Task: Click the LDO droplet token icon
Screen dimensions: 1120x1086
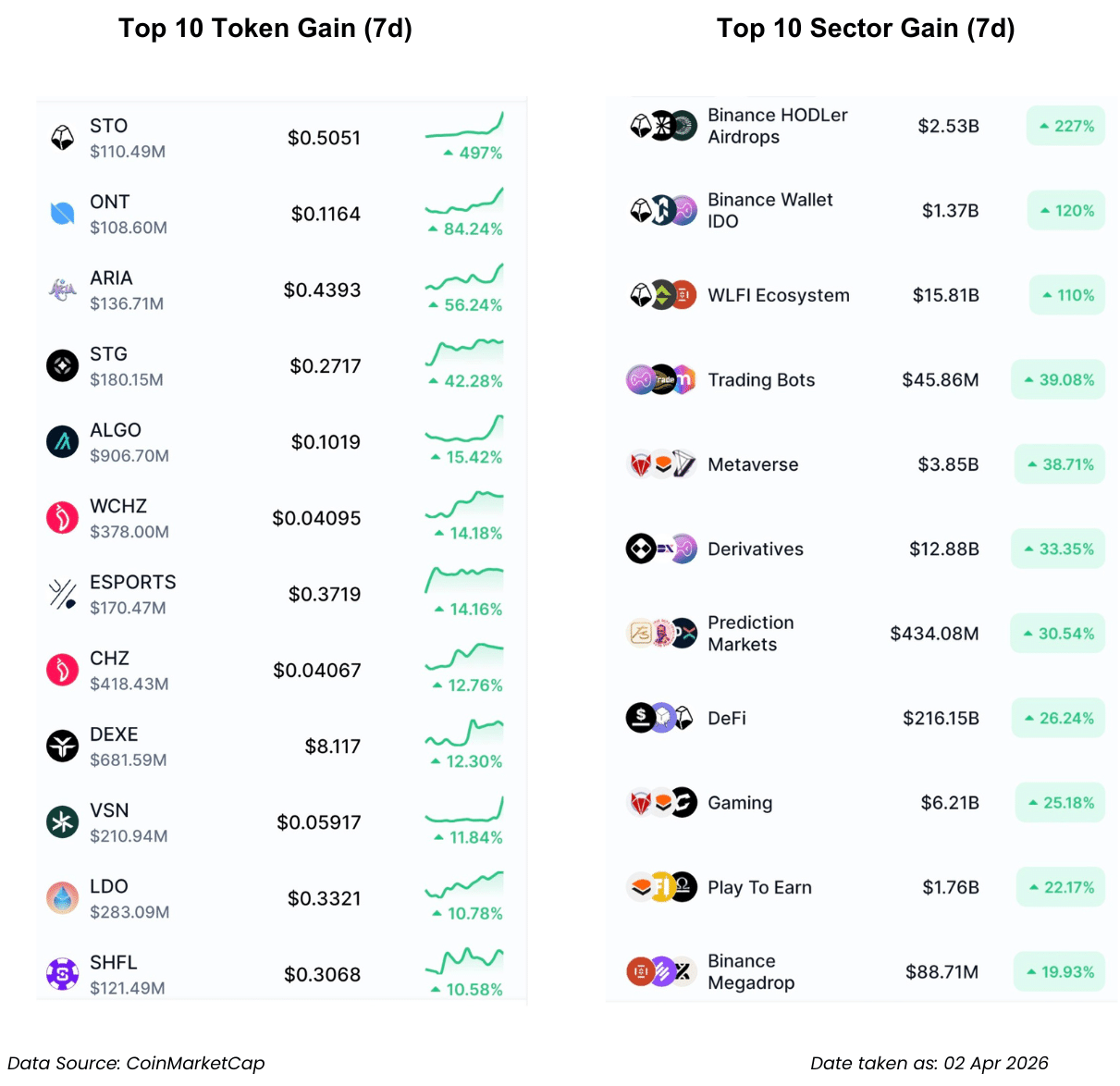Action: click(62, 897)
